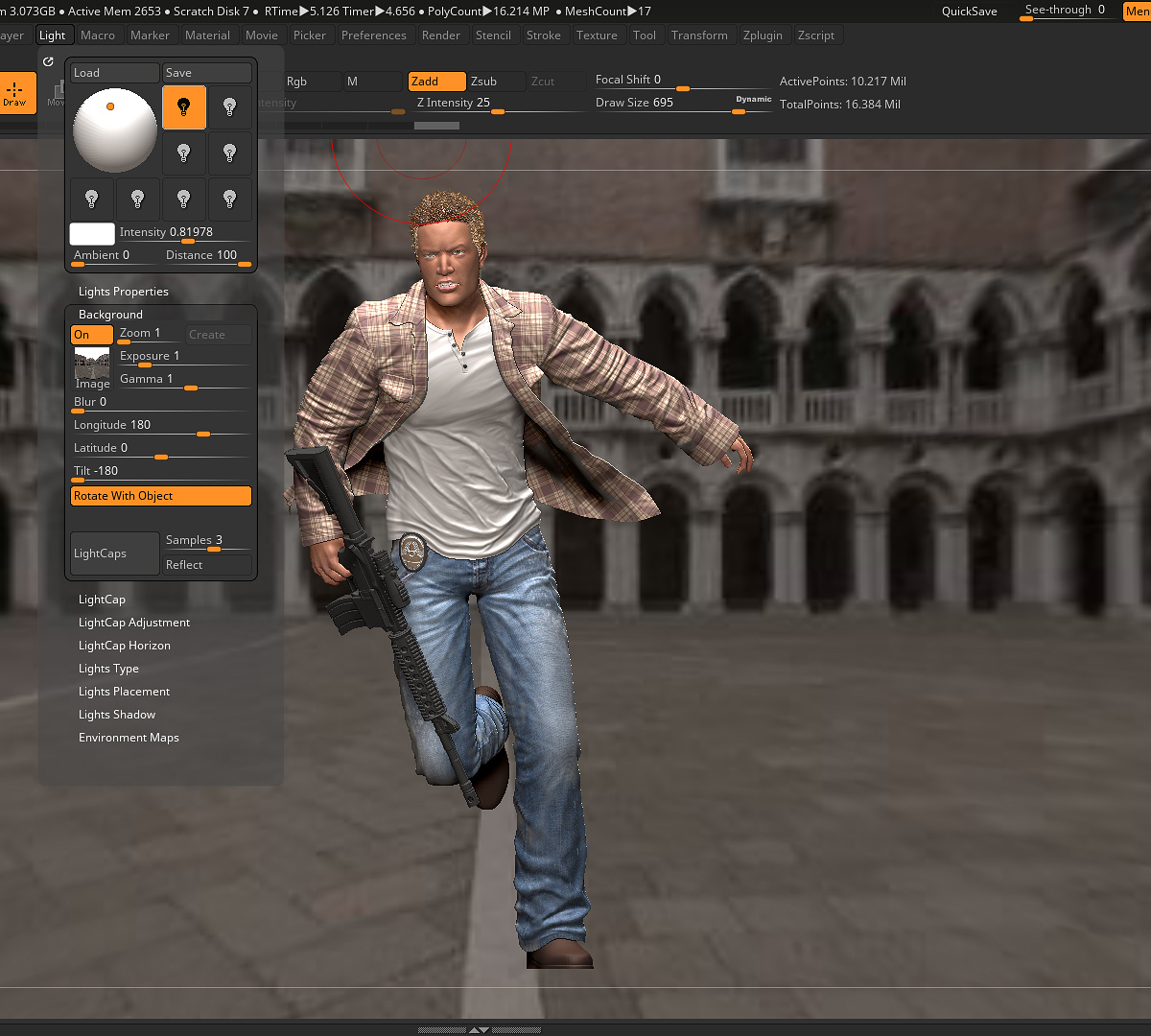The width and height of the screenshot is (1151, 1036).
Task: Expand the Lights Properties section
Action: [x=124, y=292]
